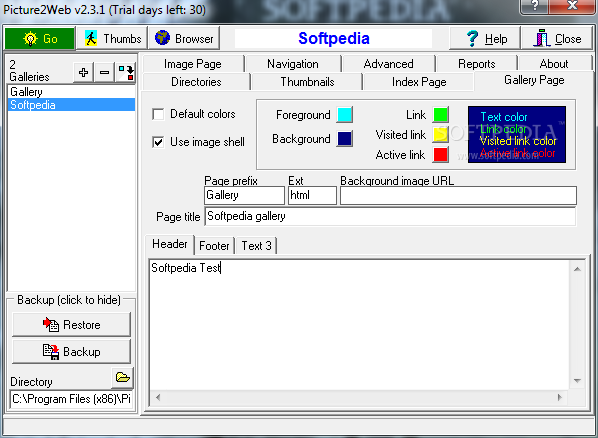
Task: Click the text area scroll down arrow
Action: (x=577, y=381)
